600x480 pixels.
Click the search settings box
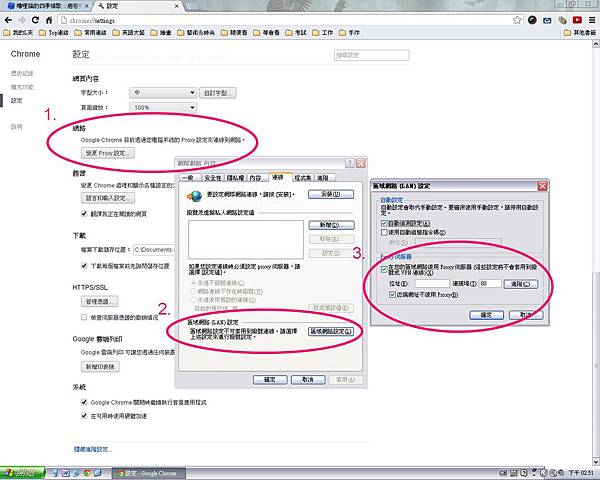tap(371, 55)
